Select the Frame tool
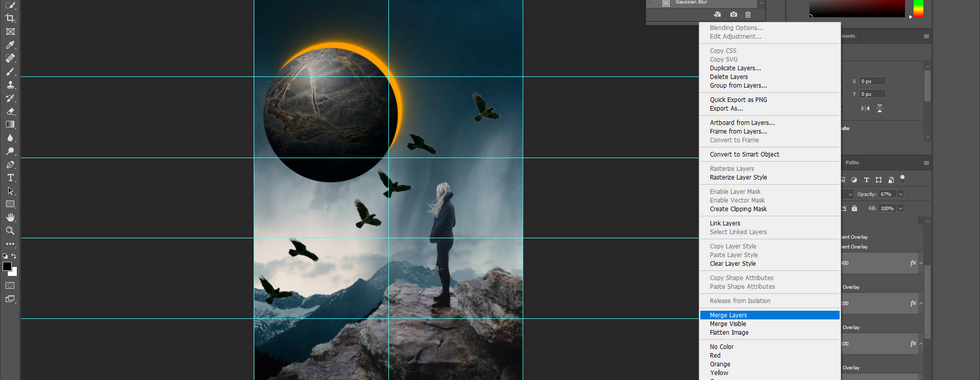 point(10,31)
